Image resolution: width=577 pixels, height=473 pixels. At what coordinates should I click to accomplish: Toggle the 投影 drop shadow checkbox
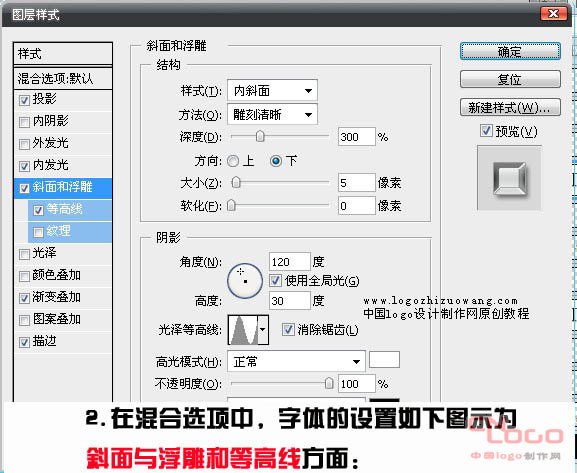click(24, 100)
